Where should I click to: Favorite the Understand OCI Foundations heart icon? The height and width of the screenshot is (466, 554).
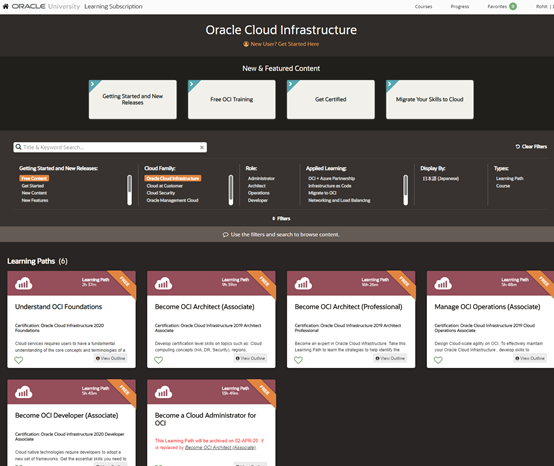point(18,360)
